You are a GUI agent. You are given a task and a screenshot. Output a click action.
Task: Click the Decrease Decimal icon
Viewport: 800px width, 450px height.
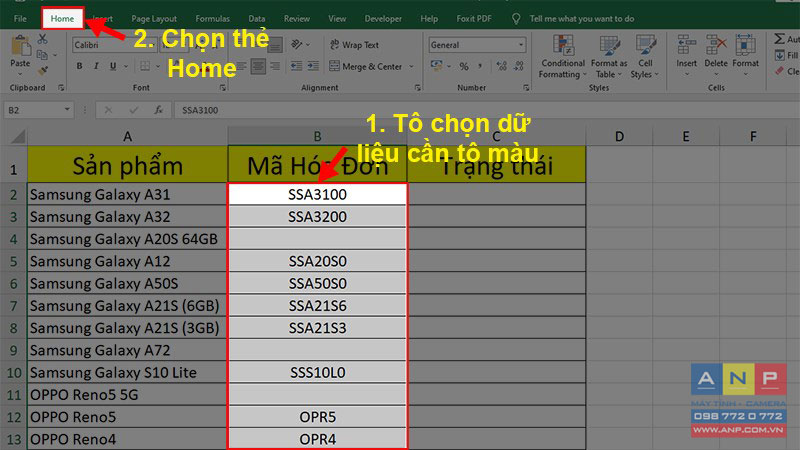pos(519,66)
